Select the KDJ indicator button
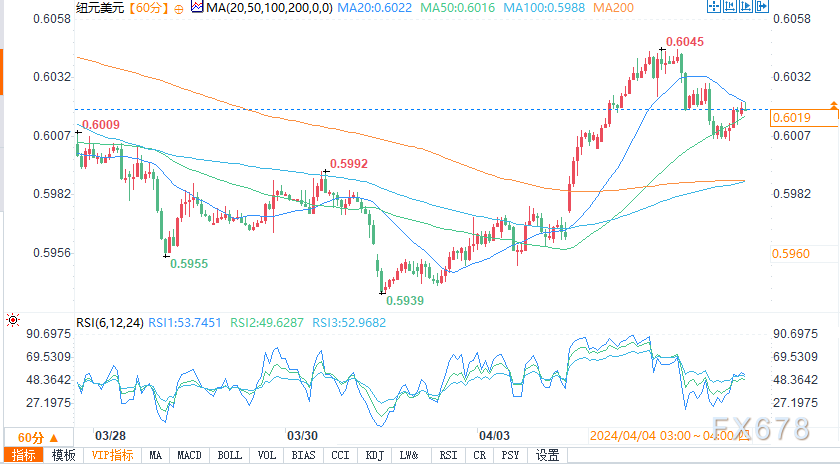The height and width of the screenshot is (464, 840). tap(374, 455)
